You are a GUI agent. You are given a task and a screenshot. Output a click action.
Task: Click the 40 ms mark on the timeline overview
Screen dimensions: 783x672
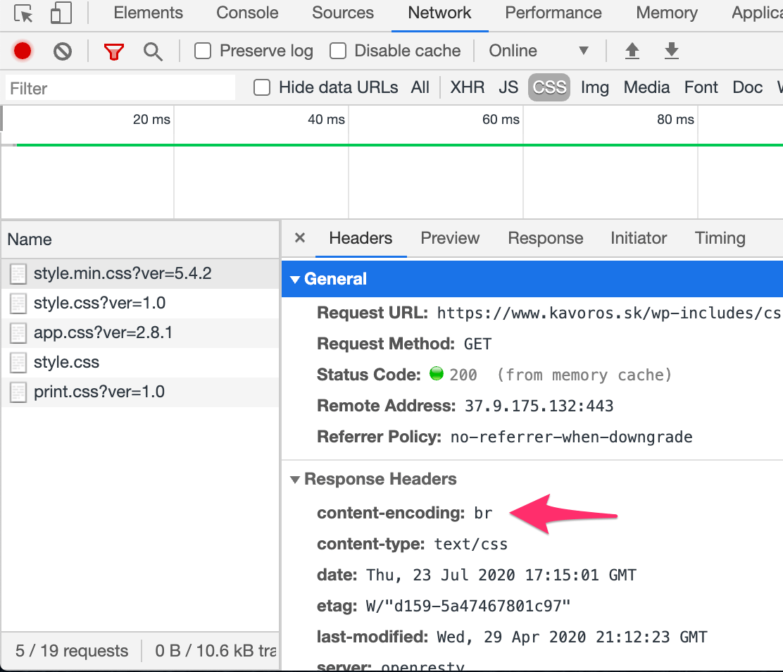tap(326, 119)
